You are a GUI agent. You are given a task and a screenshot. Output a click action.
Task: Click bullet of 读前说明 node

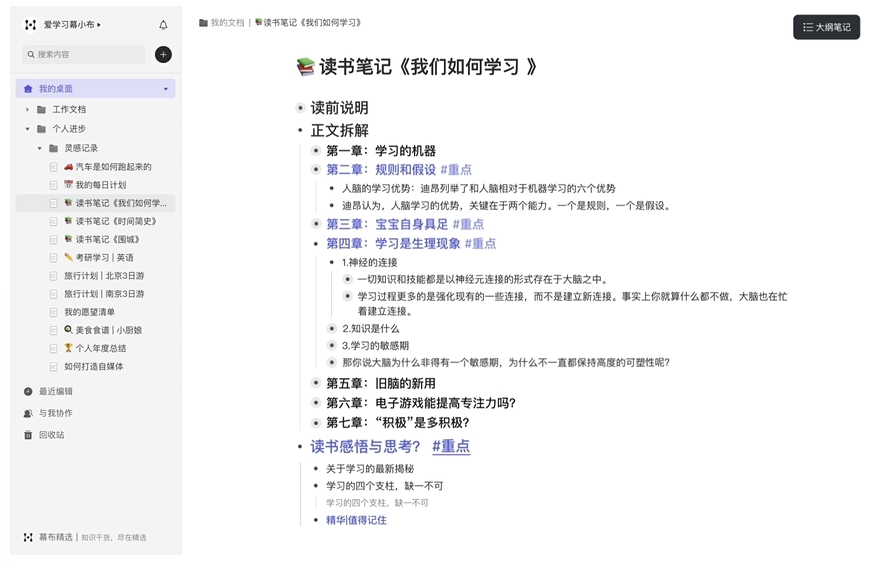click(x=300, y=108)
